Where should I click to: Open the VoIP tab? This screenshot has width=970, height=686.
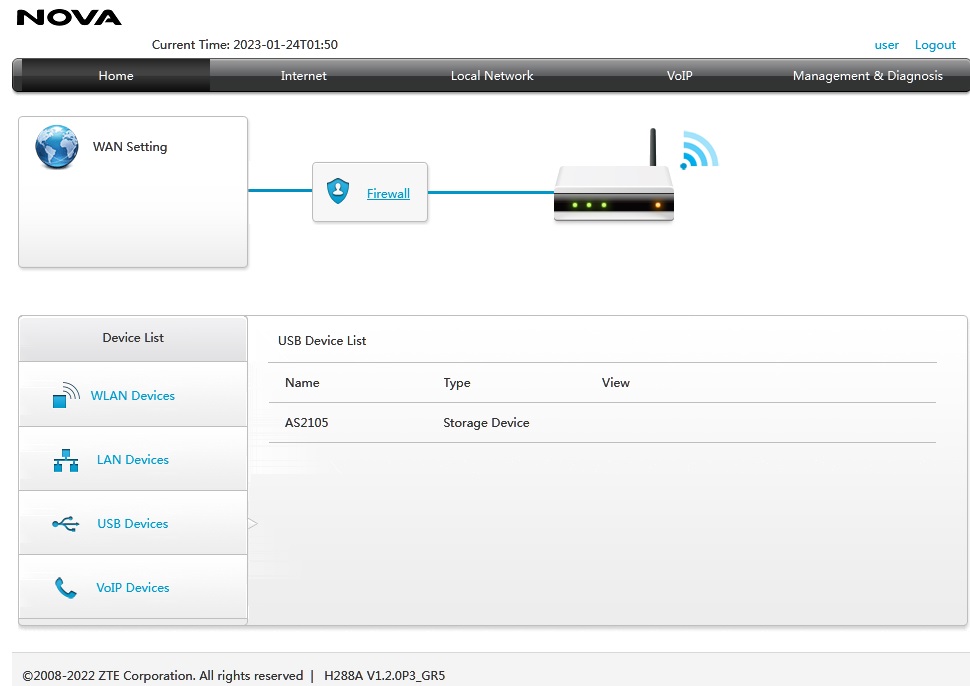point(679,75)
